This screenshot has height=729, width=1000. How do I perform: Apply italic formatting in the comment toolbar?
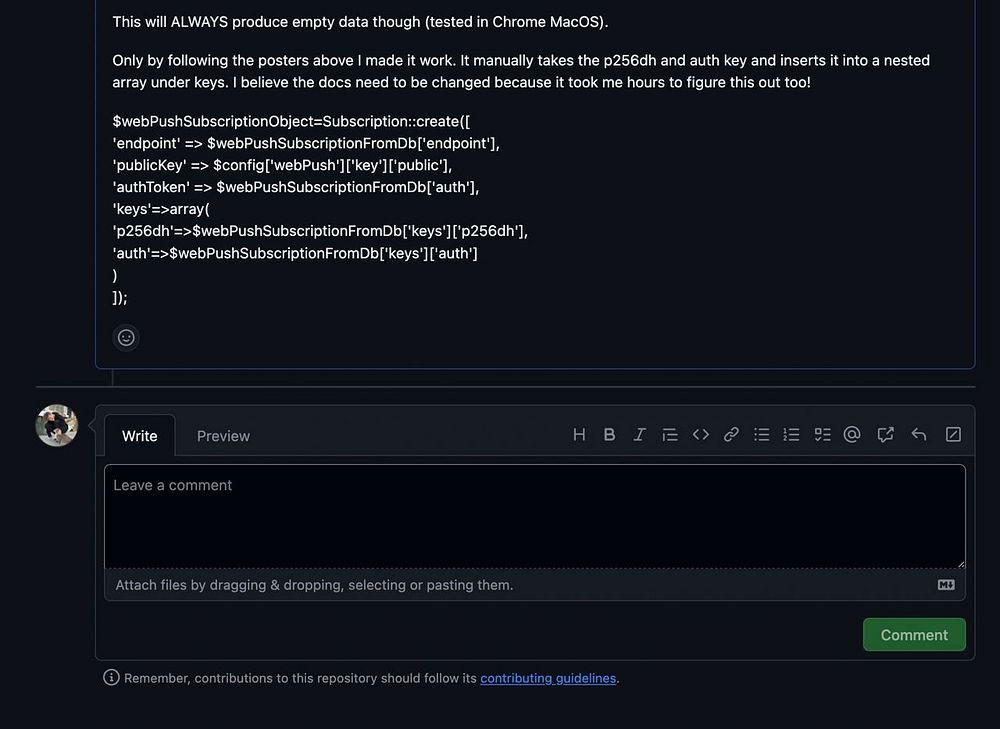[x=640, y=435]
